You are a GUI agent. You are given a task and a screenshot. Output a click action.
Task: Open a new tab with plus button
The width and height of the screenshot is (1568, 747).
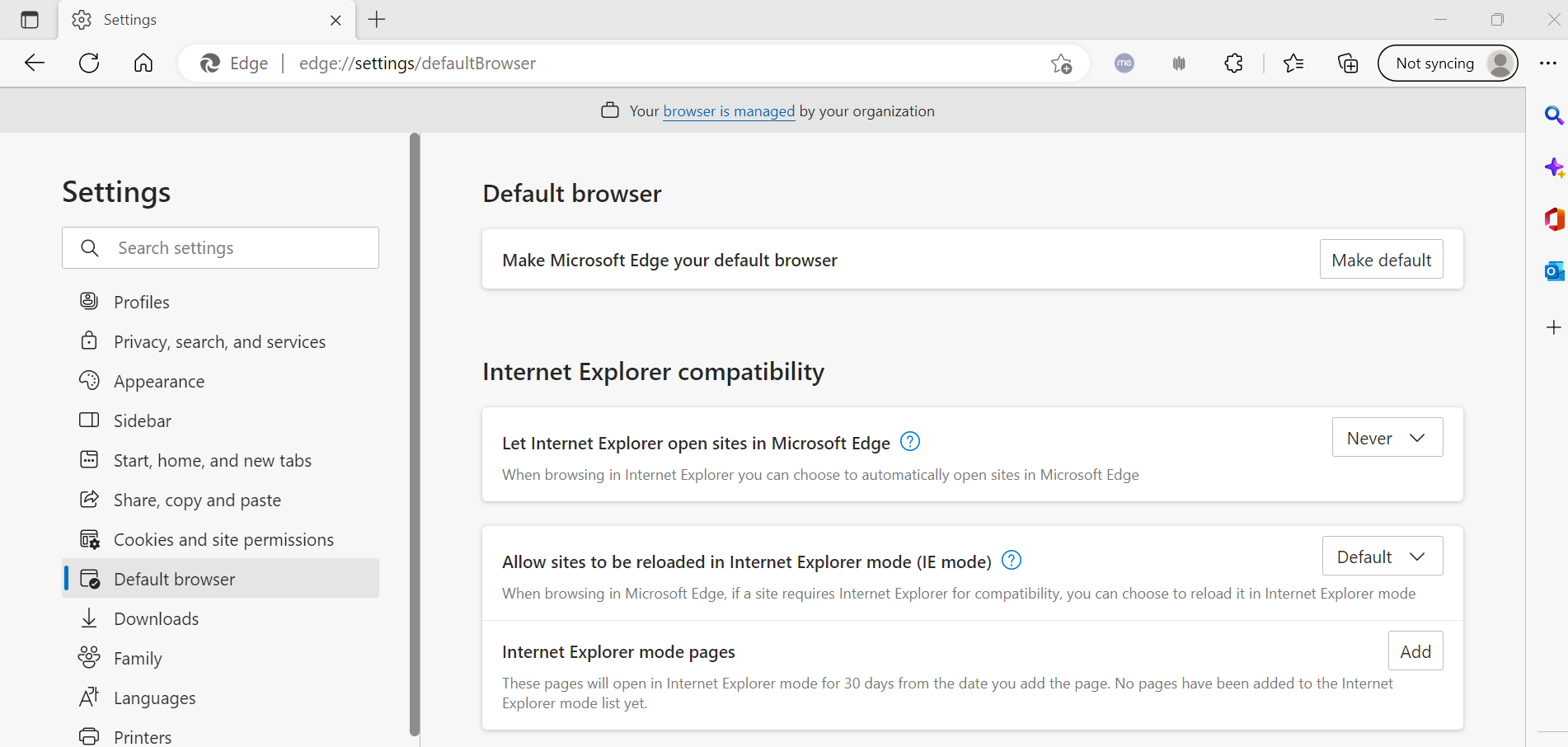(x=377, y=19)
